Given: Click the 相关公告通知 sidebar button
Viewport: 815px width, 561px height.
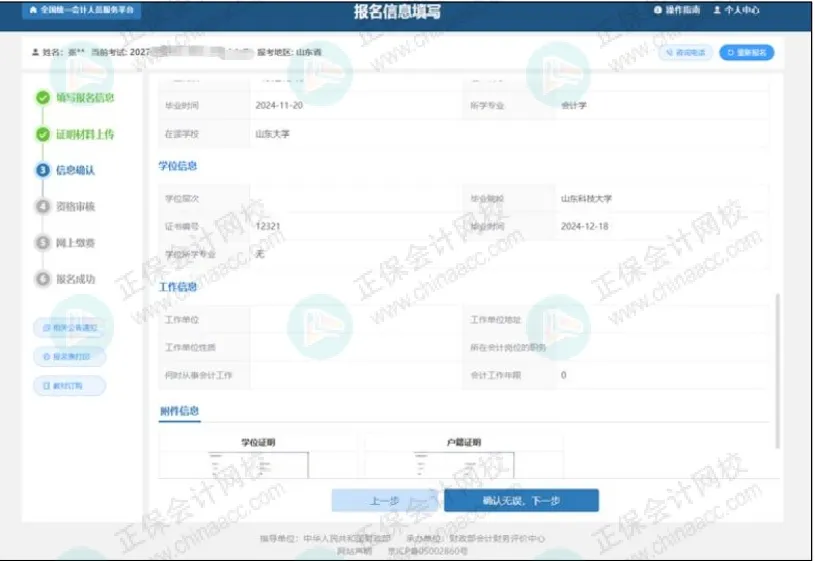Looking at the screenshot, I should [x=70, y=328].
